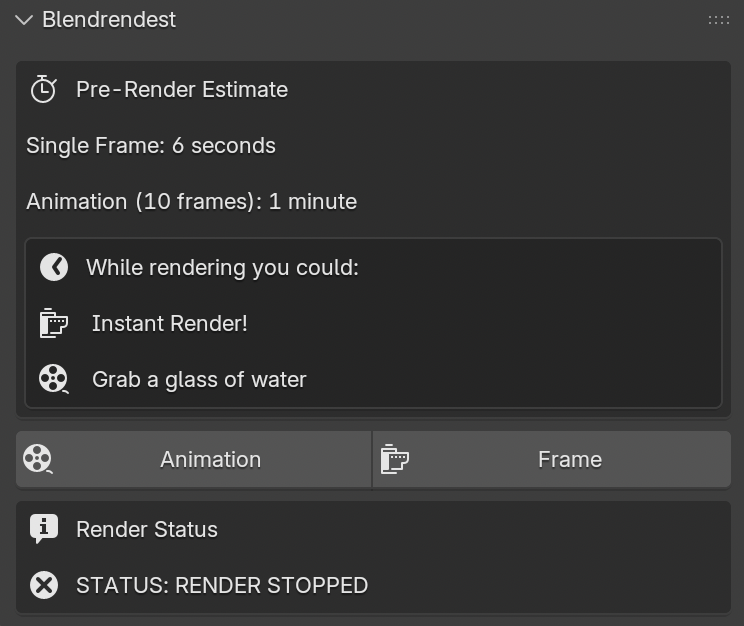Screen dimensions: 744x626
Task: Click the clock icon beside While rendering
Action: 54,267
